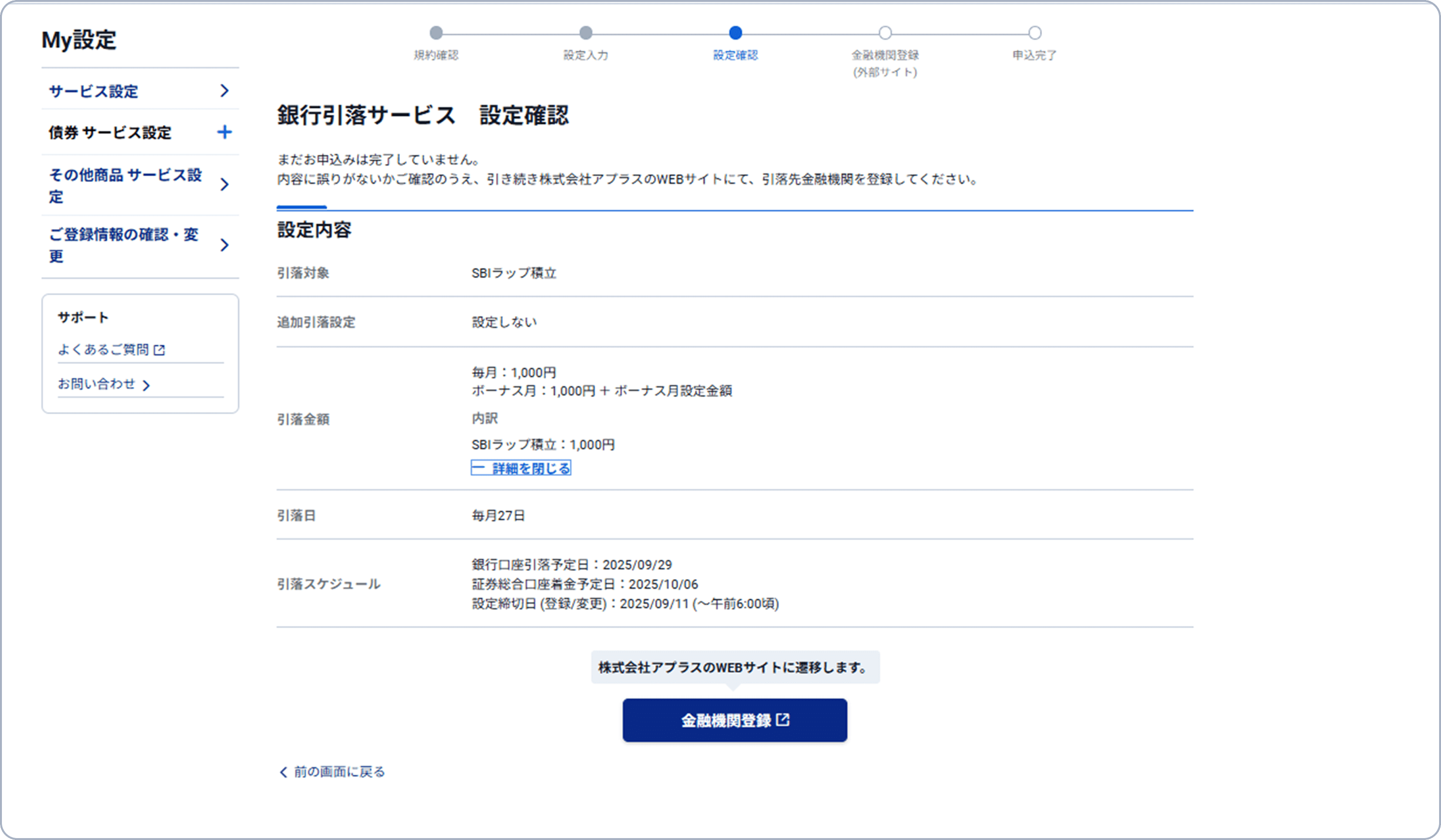
Task: Click external link icon on 金融機関登録 button
Action: [783, 720]
